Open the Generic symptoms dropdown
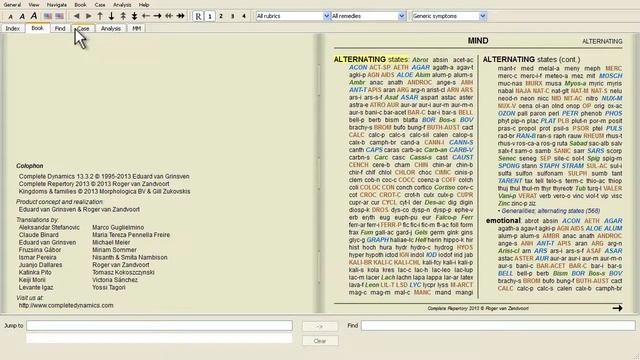 click(449, 16)
